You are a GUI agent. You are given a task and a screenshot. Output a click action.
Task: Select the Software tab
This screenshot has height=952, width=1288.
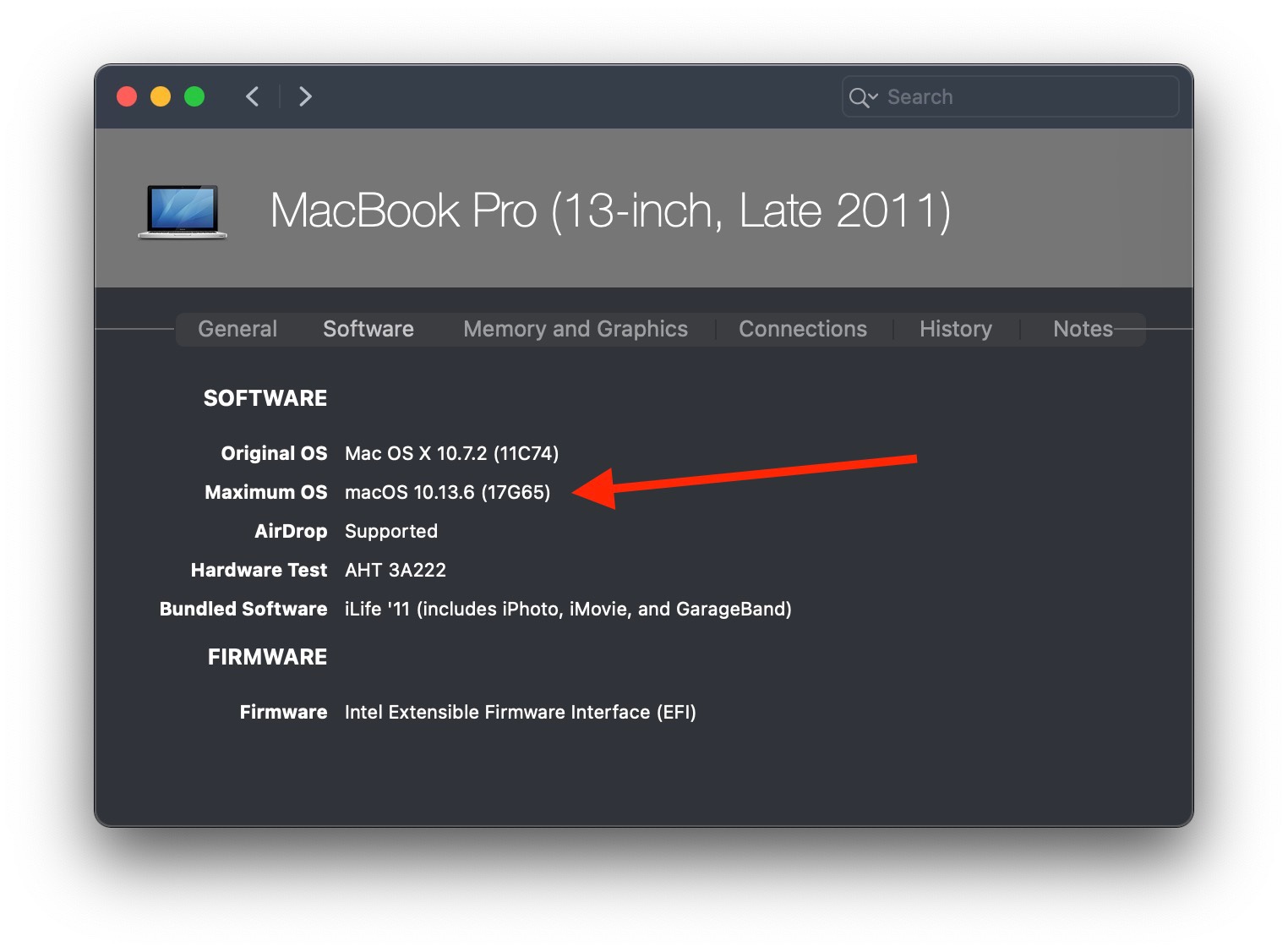368,329
